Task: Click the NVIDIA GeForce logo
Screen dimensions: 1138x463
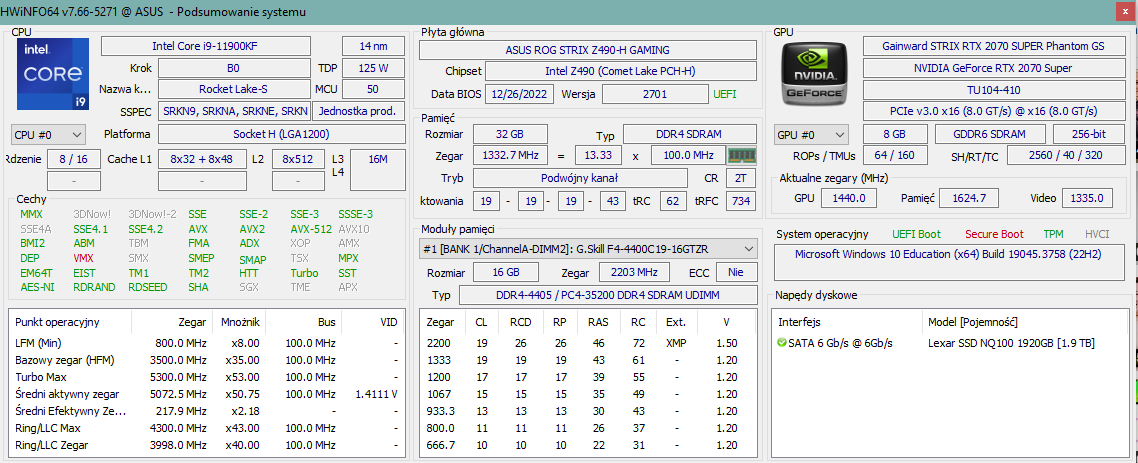Action: (812, 73)
